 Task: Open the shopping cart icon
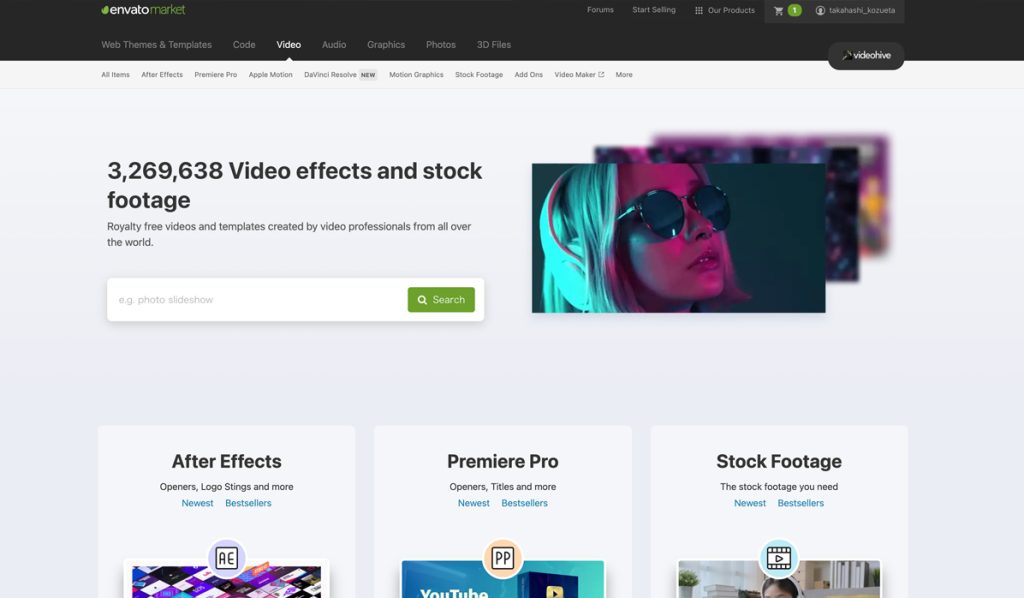point(778,10)
